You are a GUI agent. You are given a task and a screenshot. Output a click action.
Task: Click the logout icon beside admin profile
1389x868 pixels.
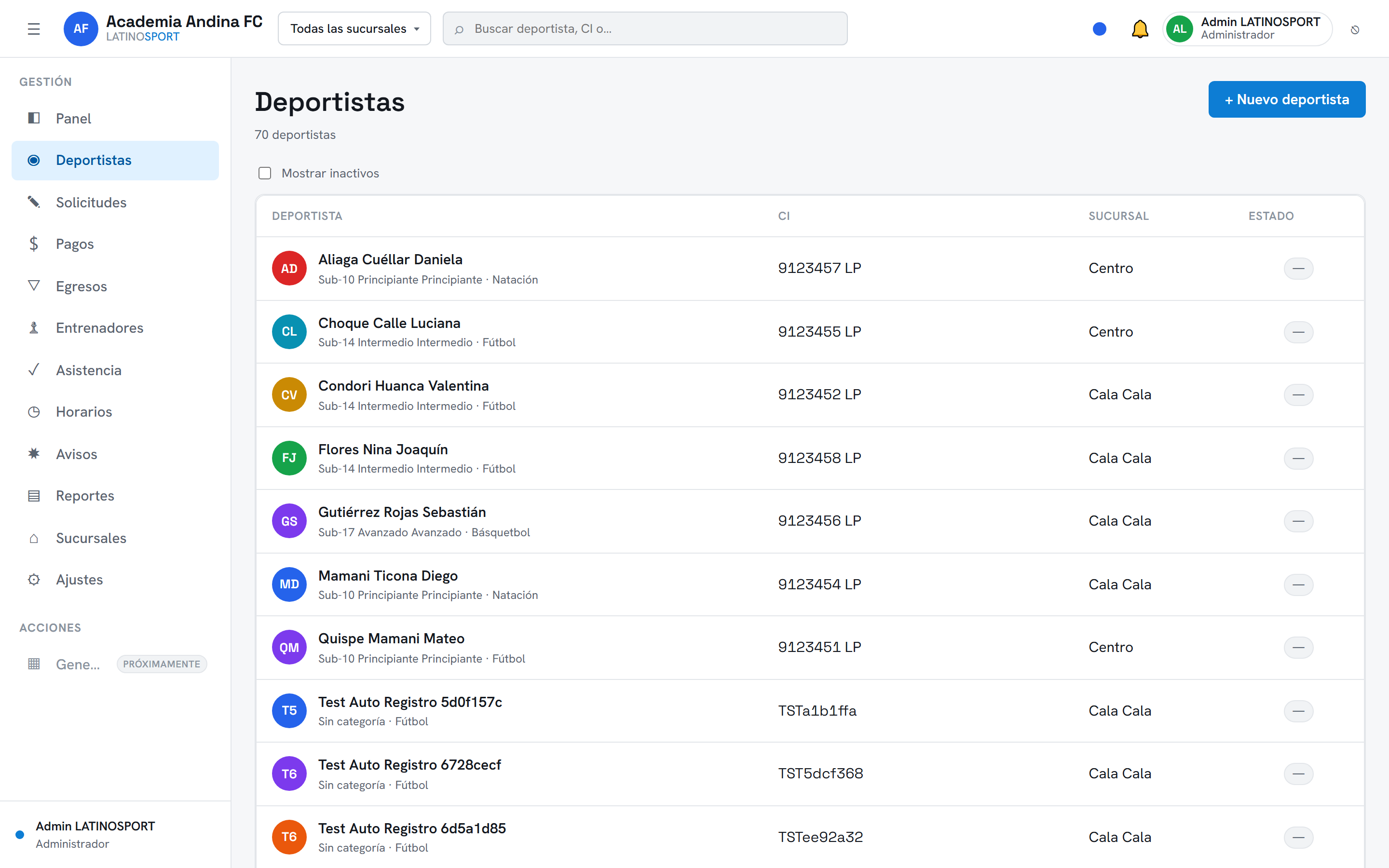tap(1355, 29)
